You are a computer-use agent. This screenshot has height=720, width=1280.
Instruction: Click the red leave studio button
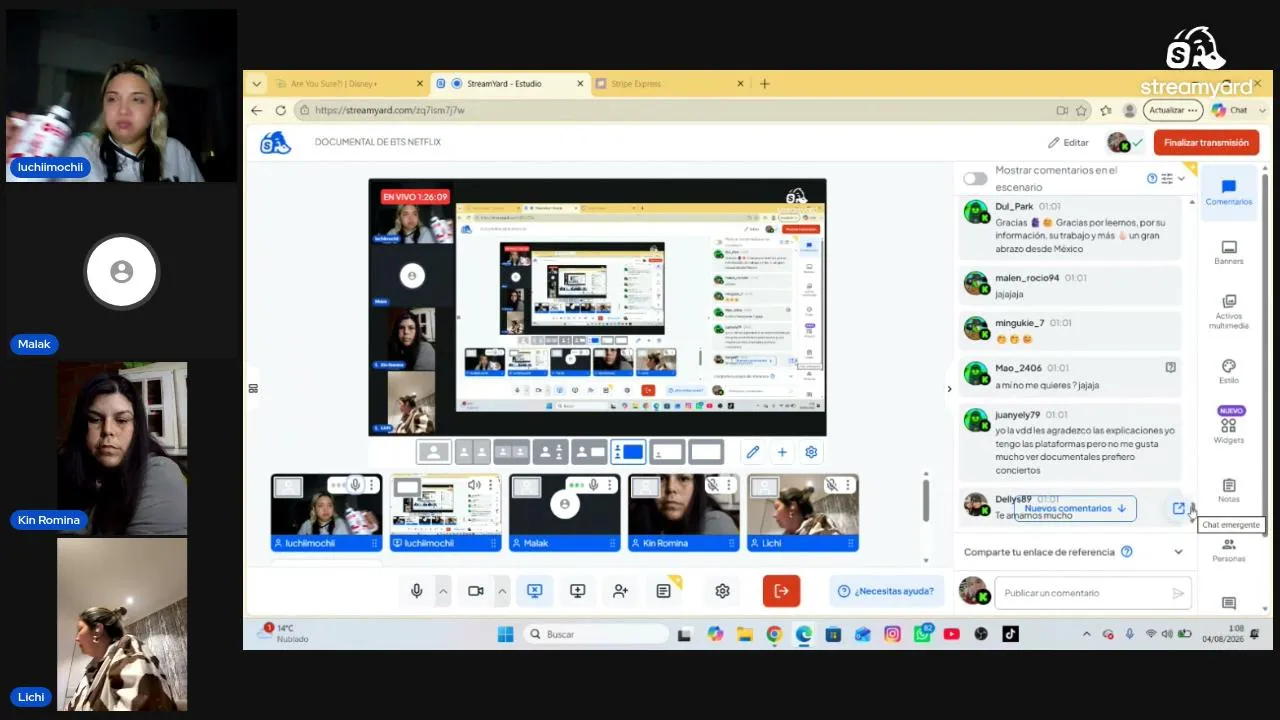(781, 591)
